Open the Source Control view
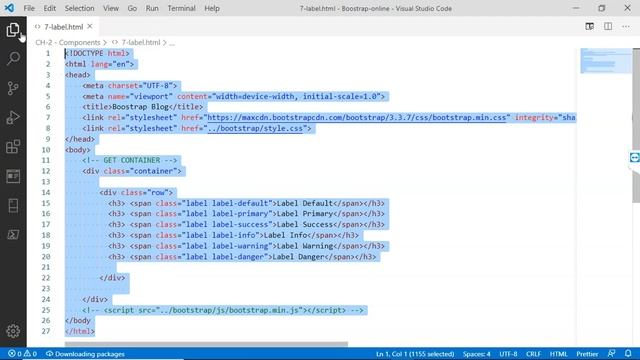Viewport: 640px width, 360px height. pos(13,88)
